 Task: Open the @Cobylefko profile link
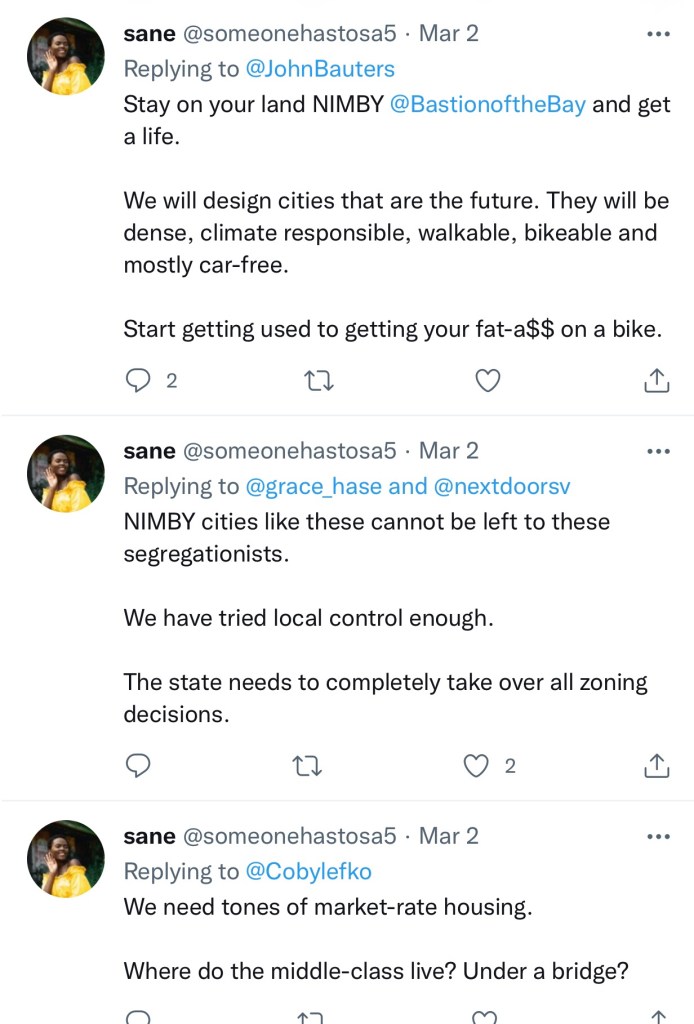[308, 872]
